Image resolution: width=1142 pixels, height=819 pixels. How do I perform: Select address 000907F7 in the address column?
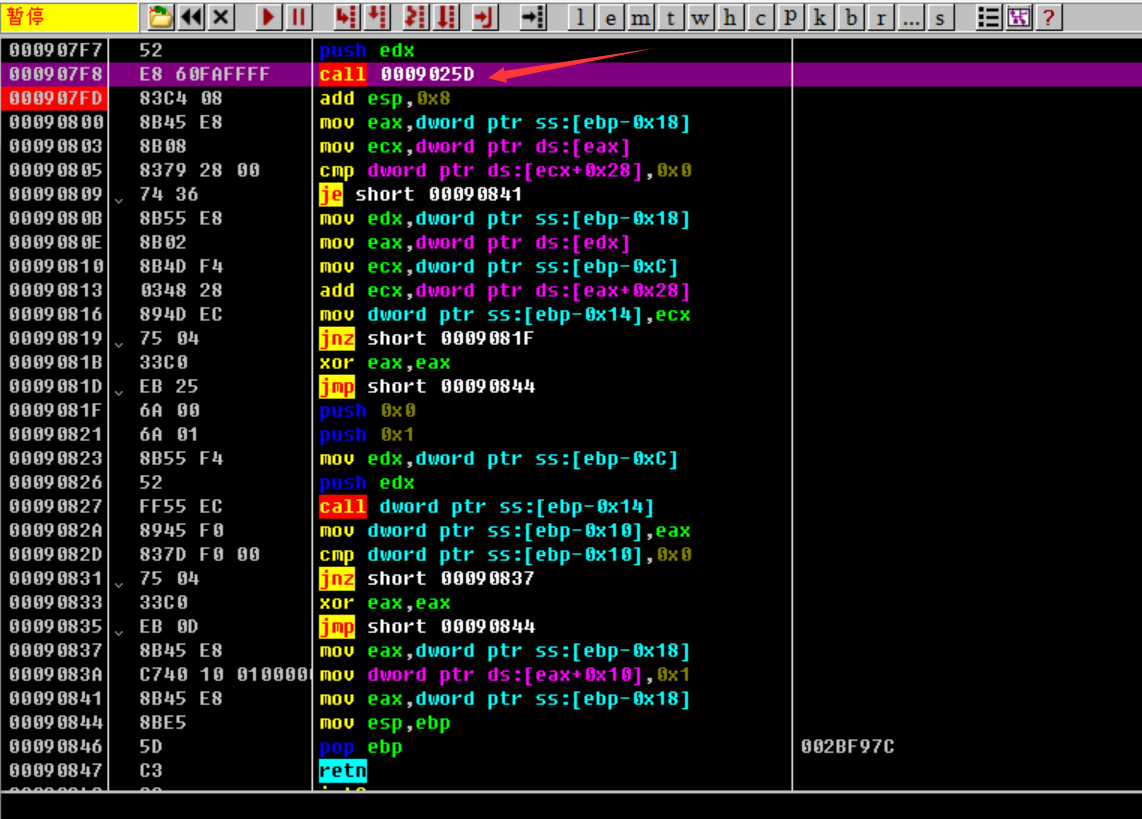[x=55, y=50]
